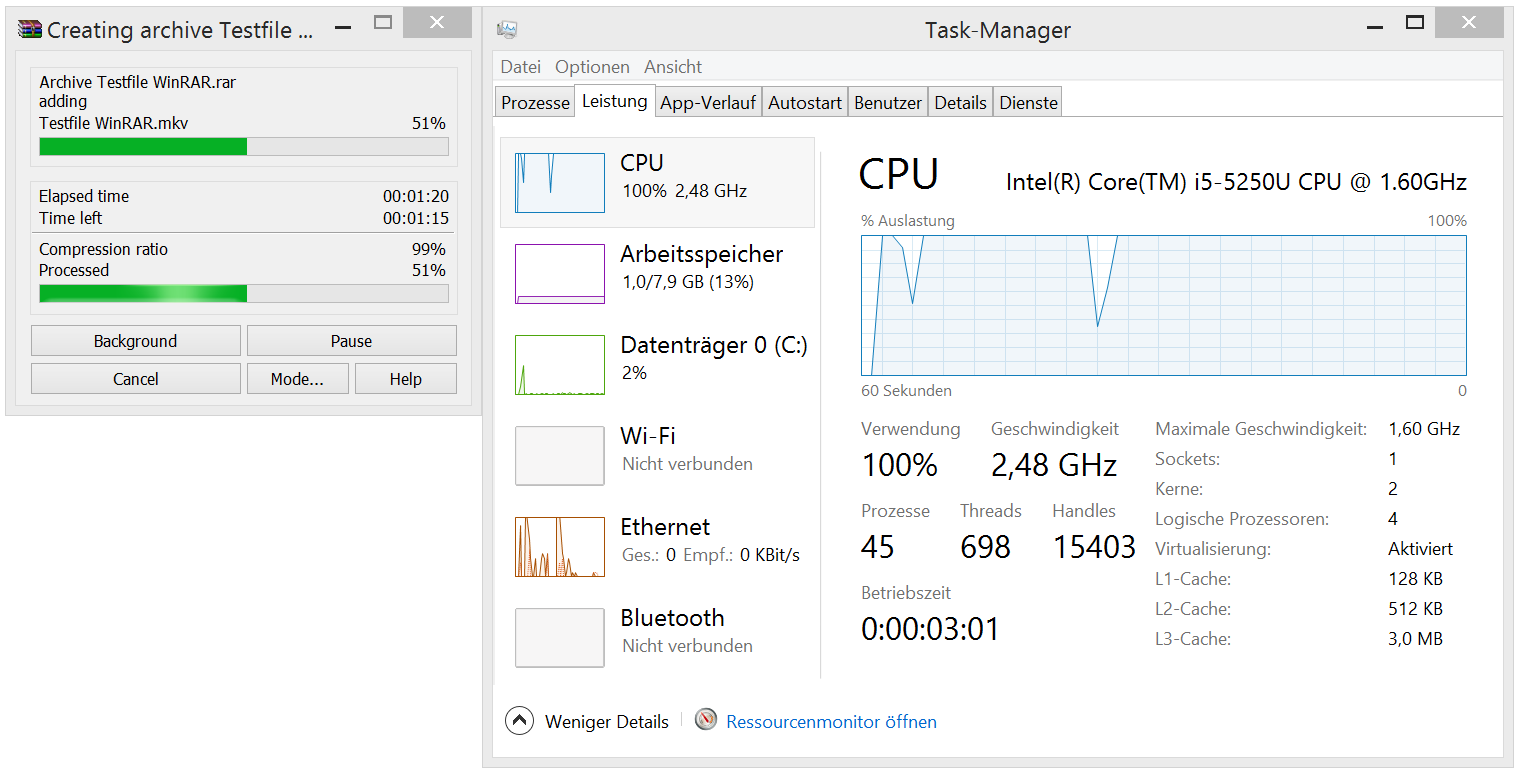Click the Verwendung 100% value
The height and width of the screenshot is (773, 1519).
click(x=900, y=465)
